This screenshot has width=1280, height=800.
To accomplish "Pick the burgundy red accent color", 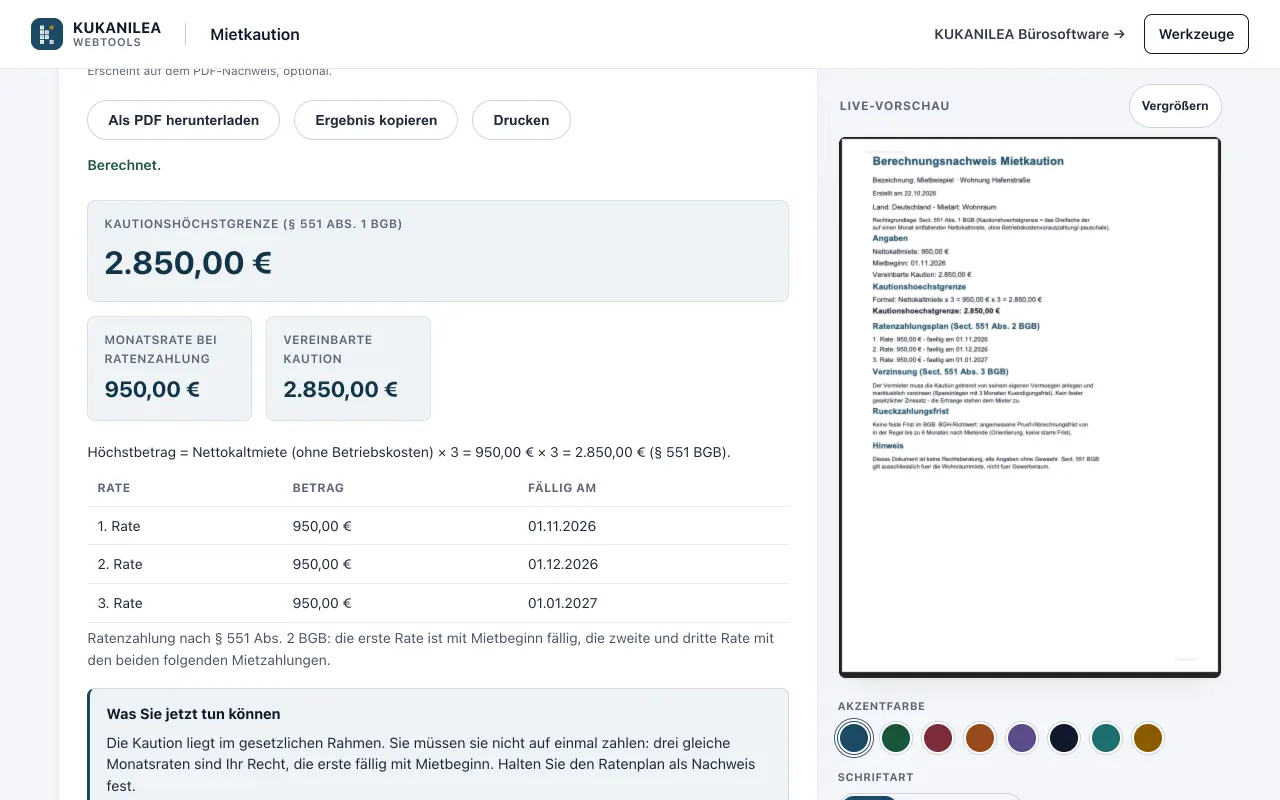I will (938, 738).
